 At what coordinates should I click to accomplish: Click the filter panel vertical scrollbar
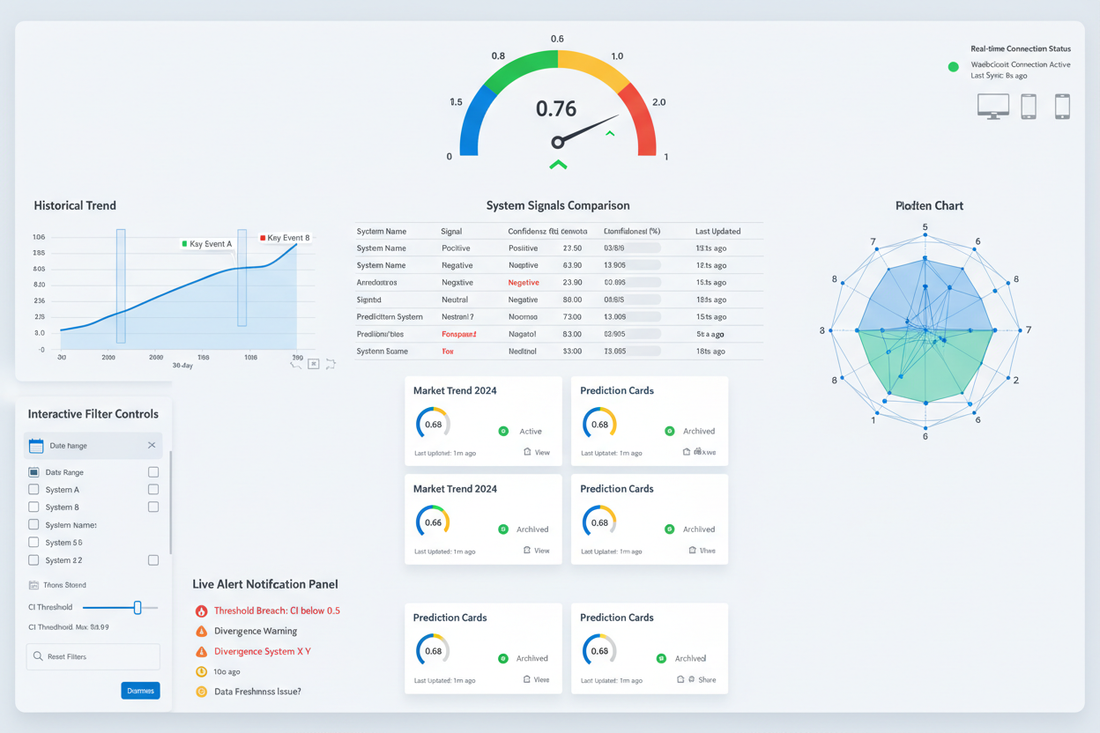coord(170,504)
